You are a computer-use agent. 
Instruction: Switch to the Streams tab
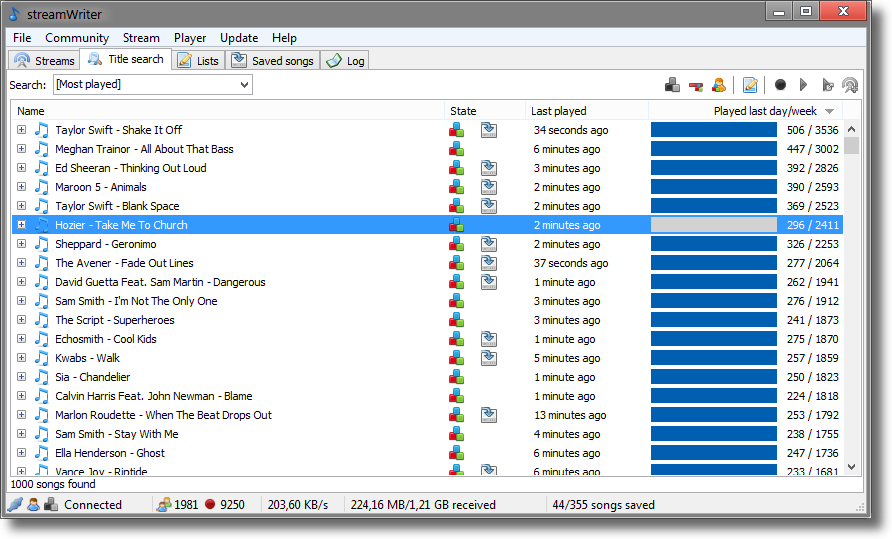(45, 61)
